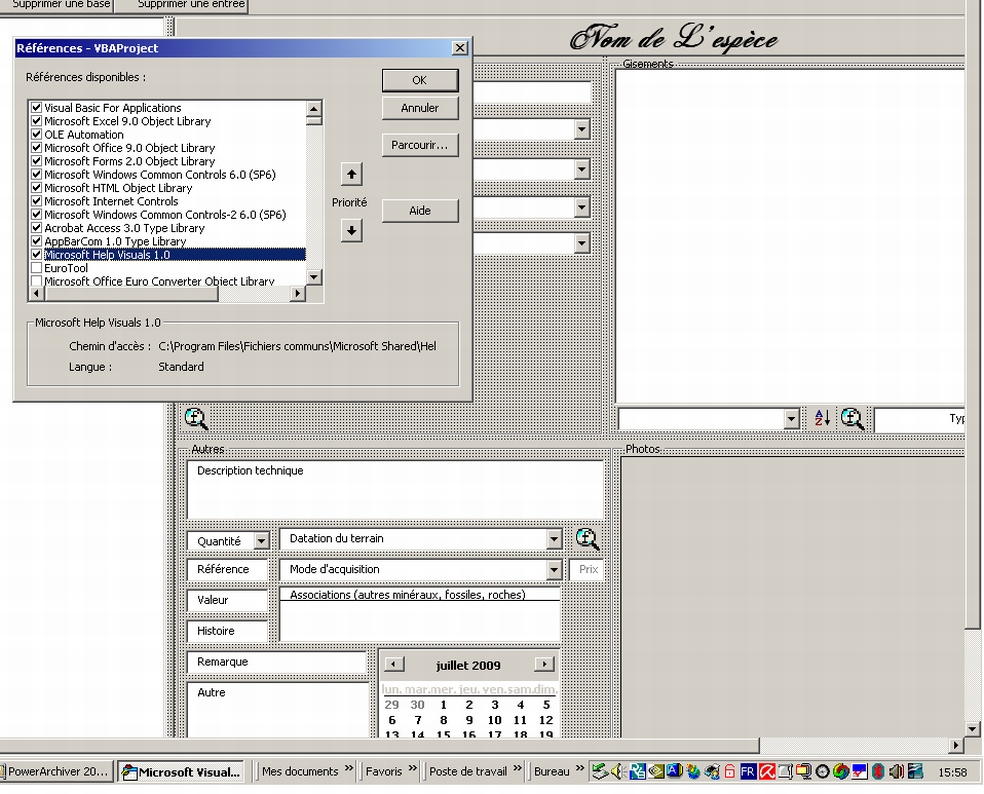The image size is (984, 794).
Task: Click into the Histoire field
Action: [227, 631]
